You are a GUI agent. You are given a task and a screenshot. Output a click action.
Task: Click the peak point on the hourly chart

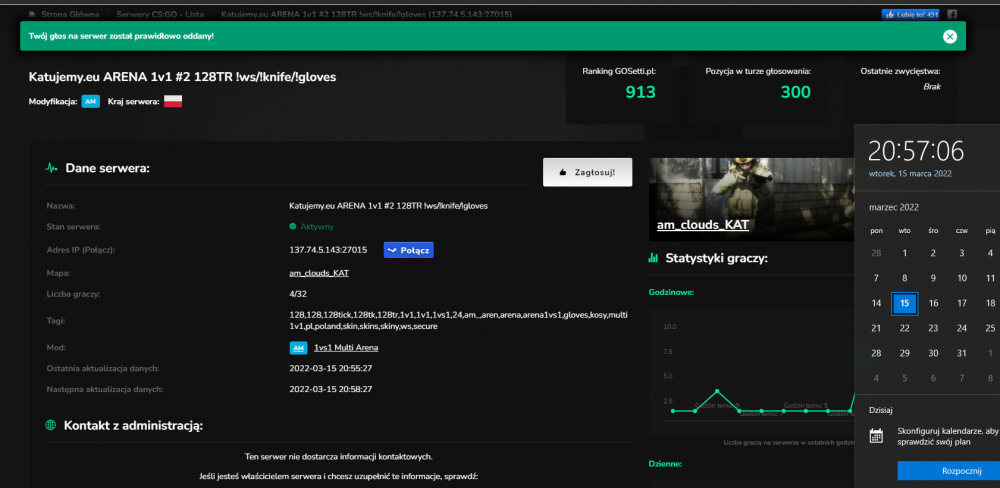pyautogui.click(x=717, y=390)
